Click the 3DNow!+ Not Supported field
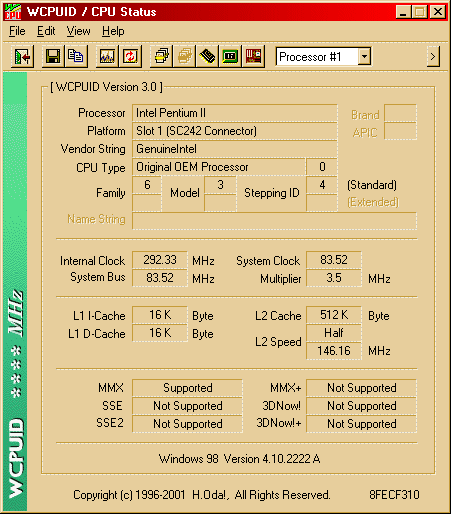Viewport: 451px width, 514px height. point(361,424)
